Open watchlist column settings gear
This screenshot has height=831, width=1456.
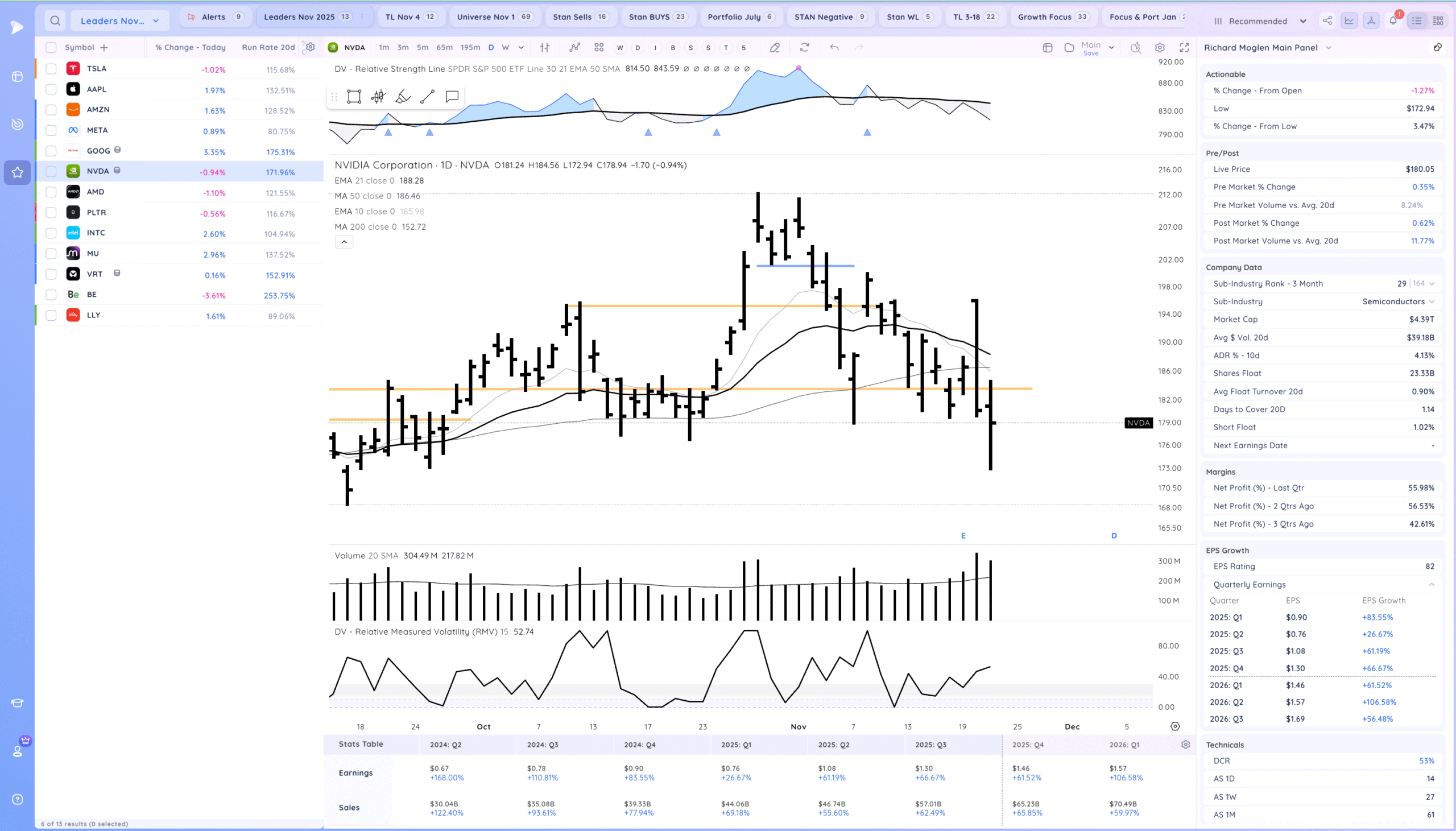coord(310,47)
